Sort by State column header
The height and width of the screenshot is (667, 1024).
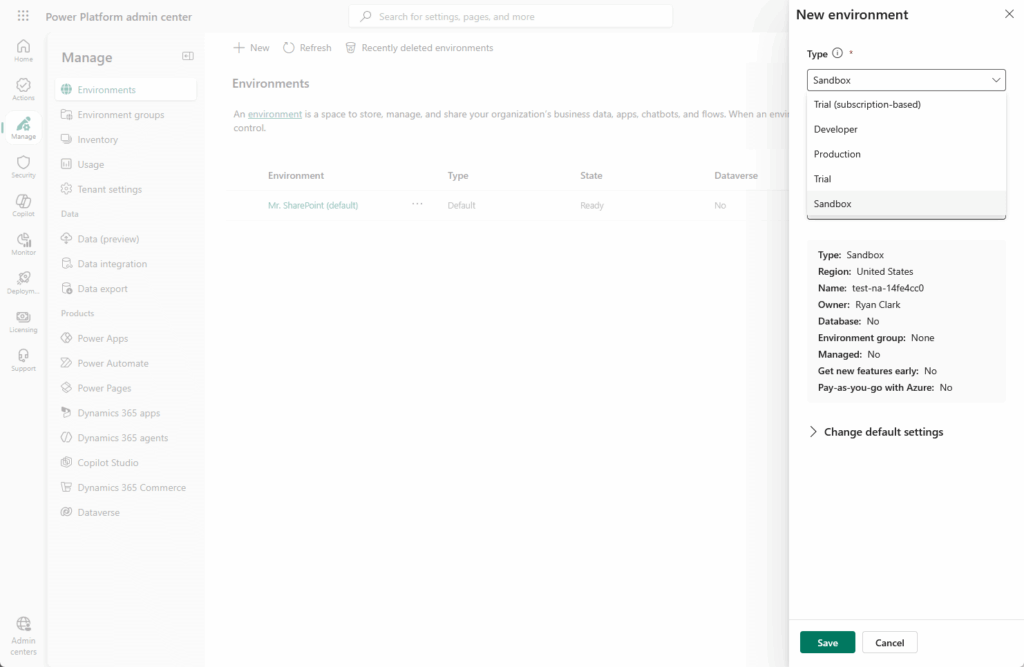tap(591, 175)
